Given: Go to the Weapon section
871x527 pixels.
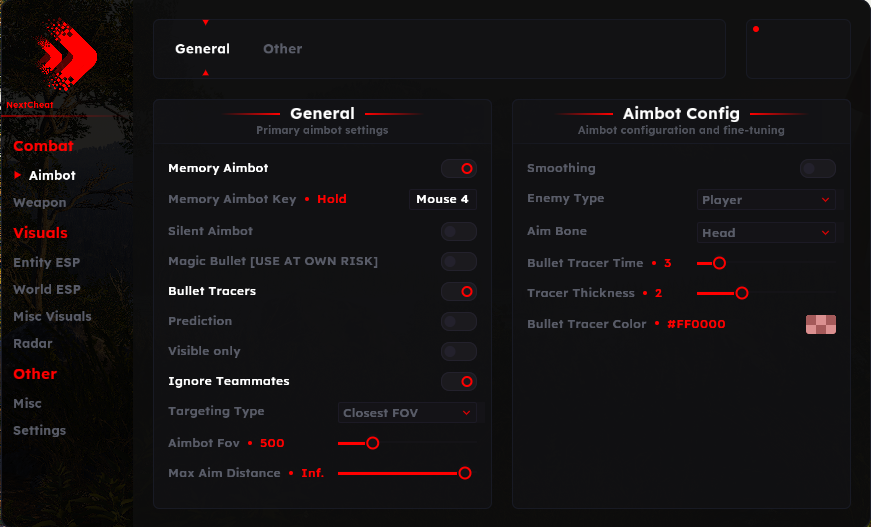Looking at the screenshot, I should pos(40,202).
